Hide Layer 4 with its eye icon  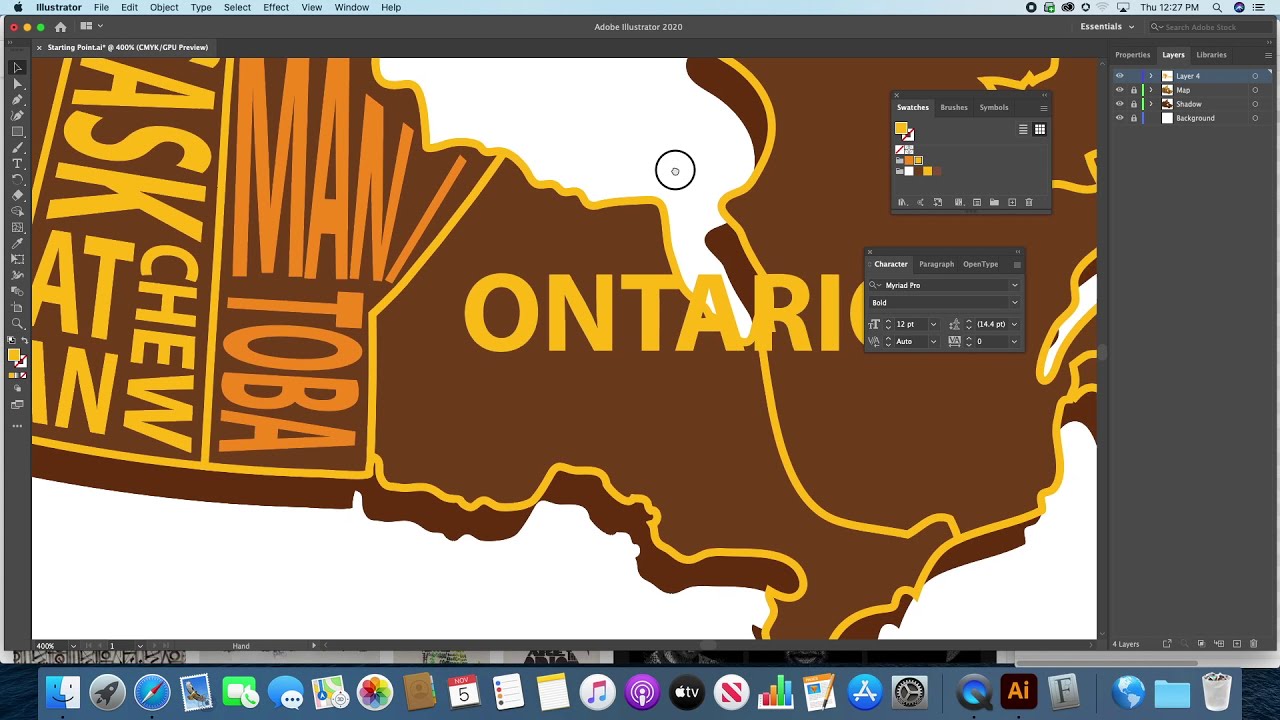click(x=1119, y=76)
